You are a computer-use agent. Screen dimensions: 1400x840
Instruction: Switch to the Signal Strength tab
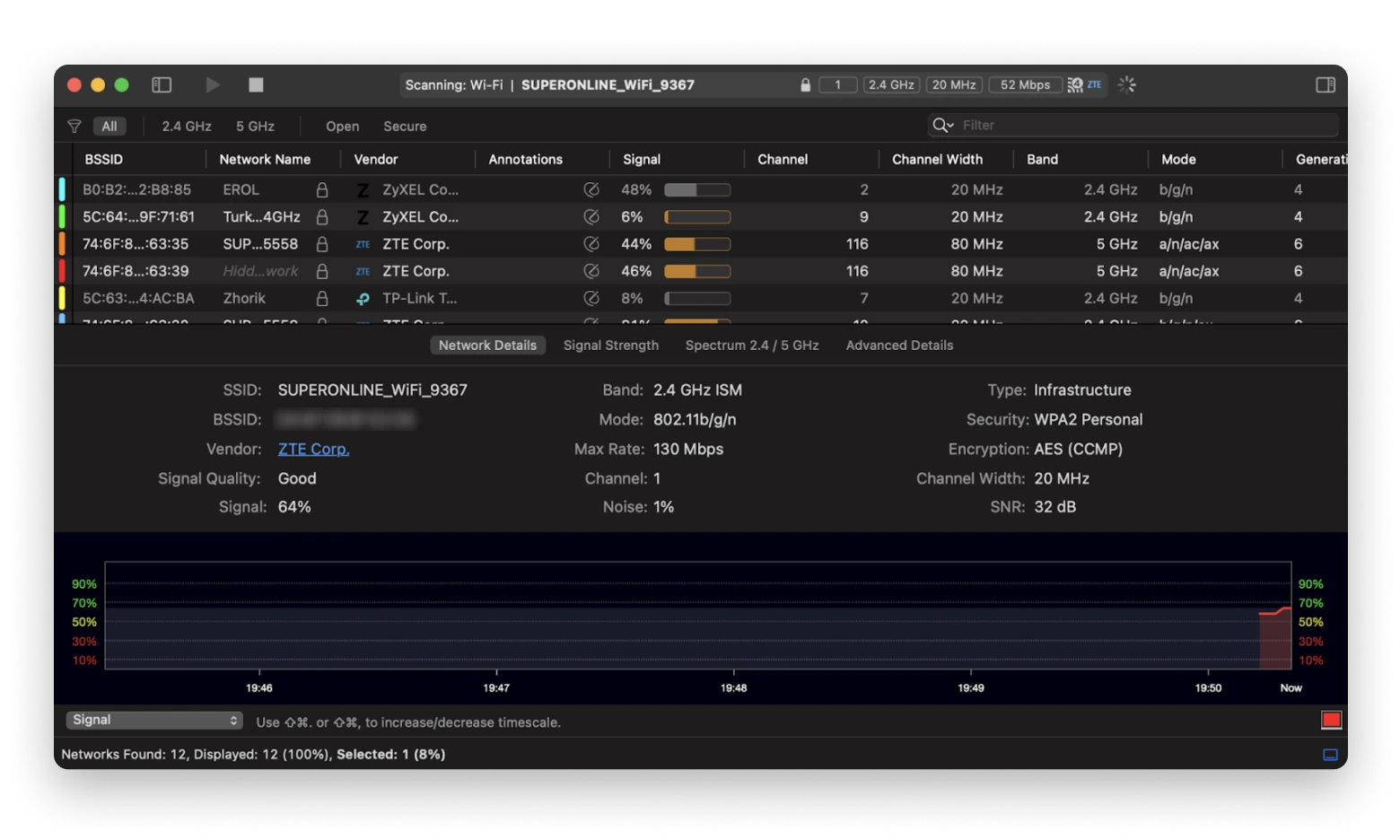[611, 346]
